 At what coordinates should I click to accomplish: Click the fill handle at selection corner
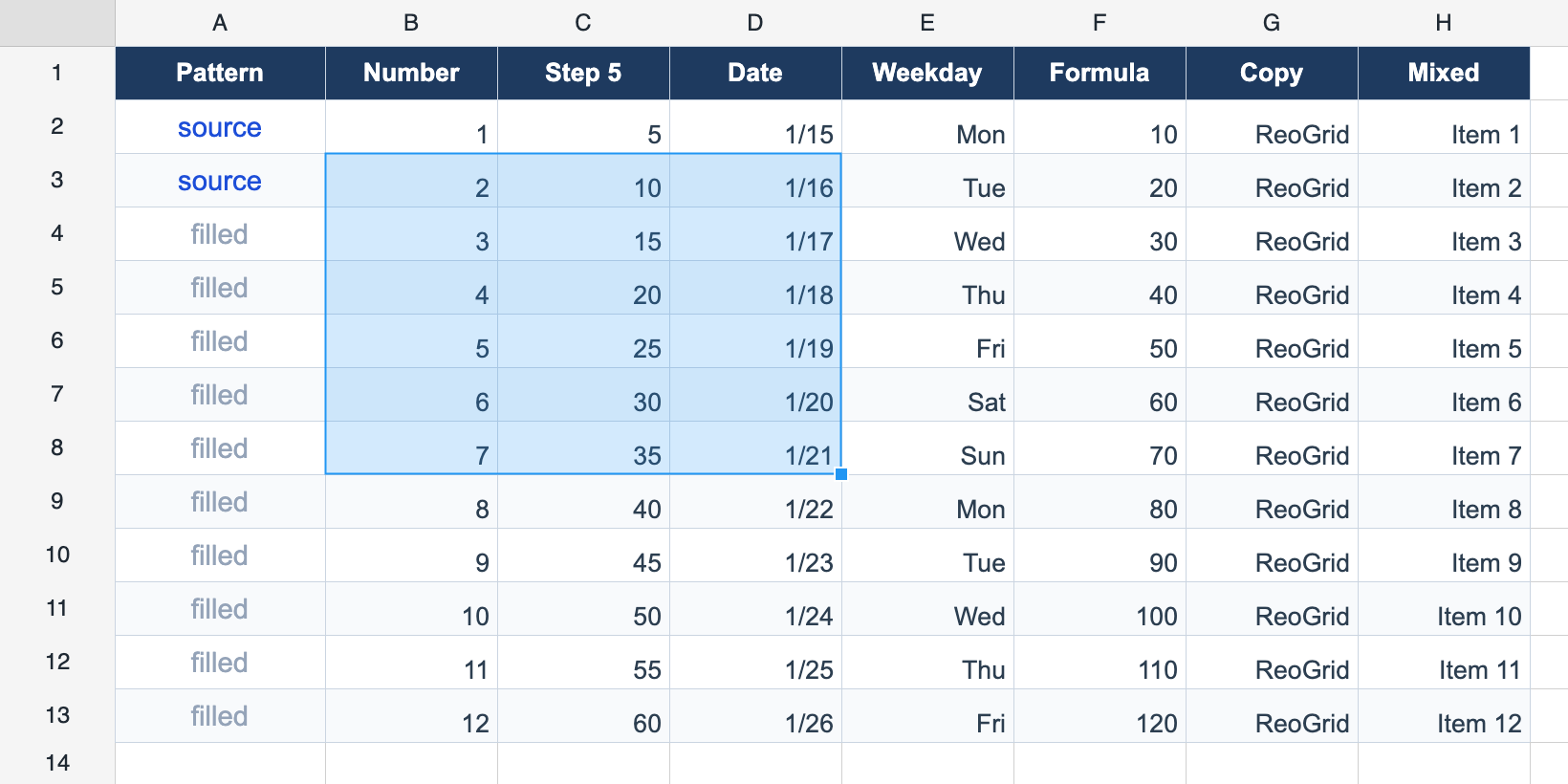841,474
